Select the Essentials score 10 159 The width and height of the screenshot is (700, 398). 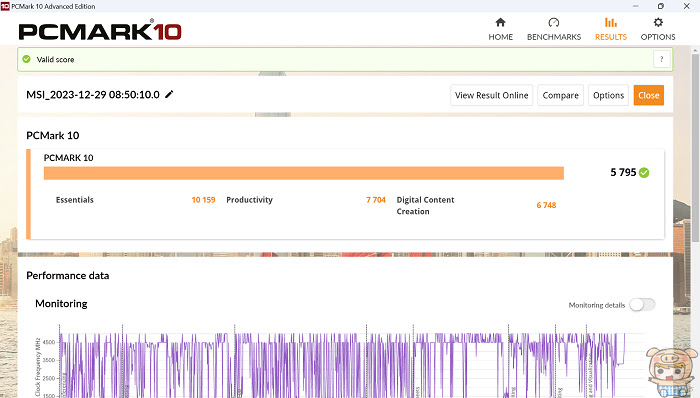pos(203,200)
